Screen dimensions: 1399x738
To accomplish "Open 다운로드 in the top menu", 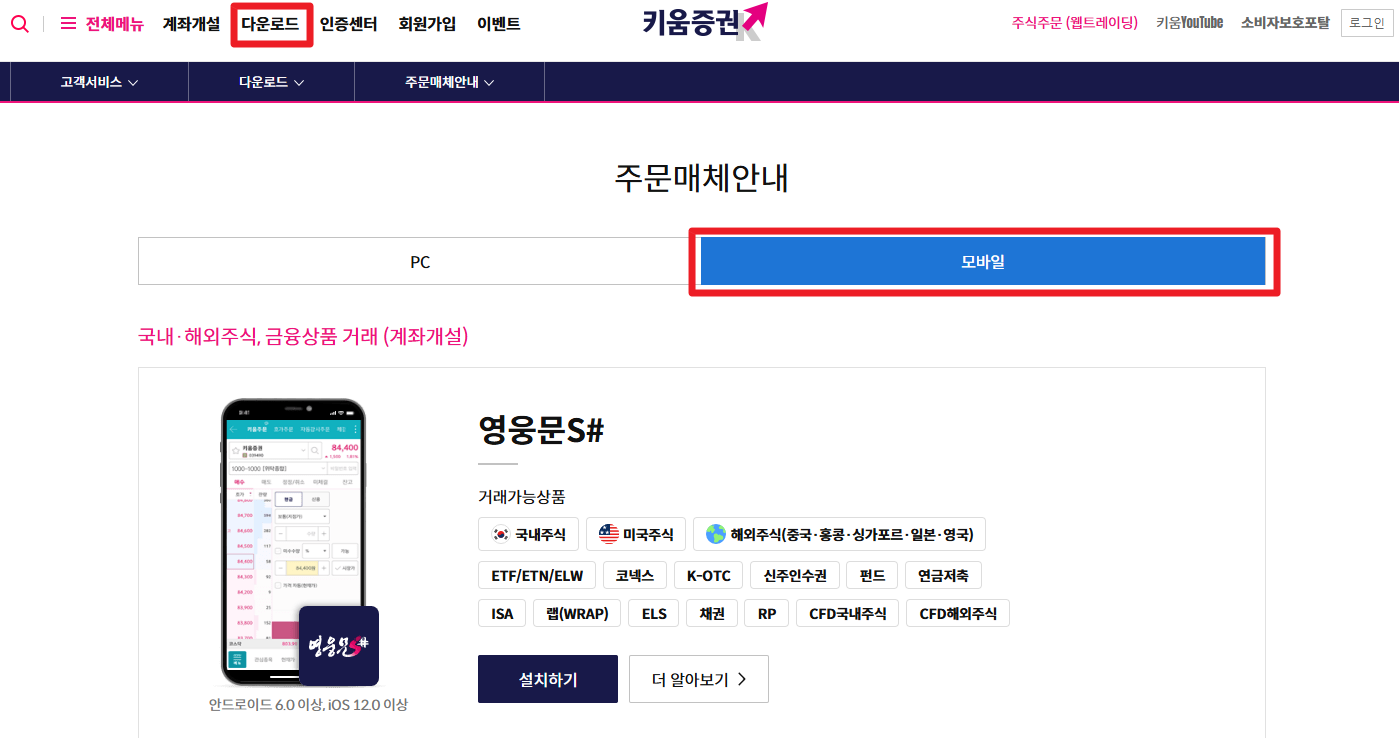I will tap(270, 24).
